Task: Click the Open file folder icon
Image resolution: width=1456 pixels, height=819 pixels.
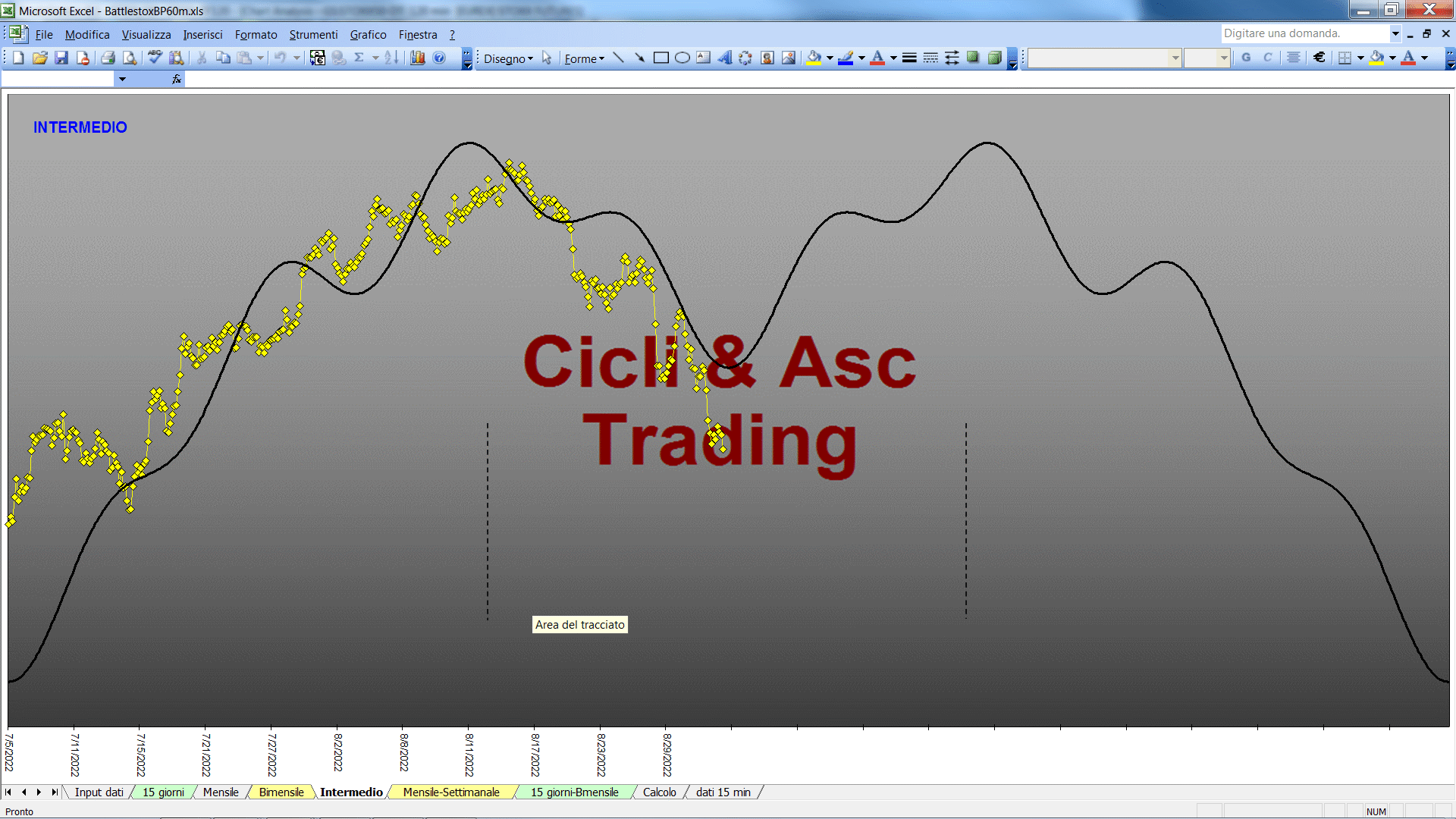Action: (40, 58)
